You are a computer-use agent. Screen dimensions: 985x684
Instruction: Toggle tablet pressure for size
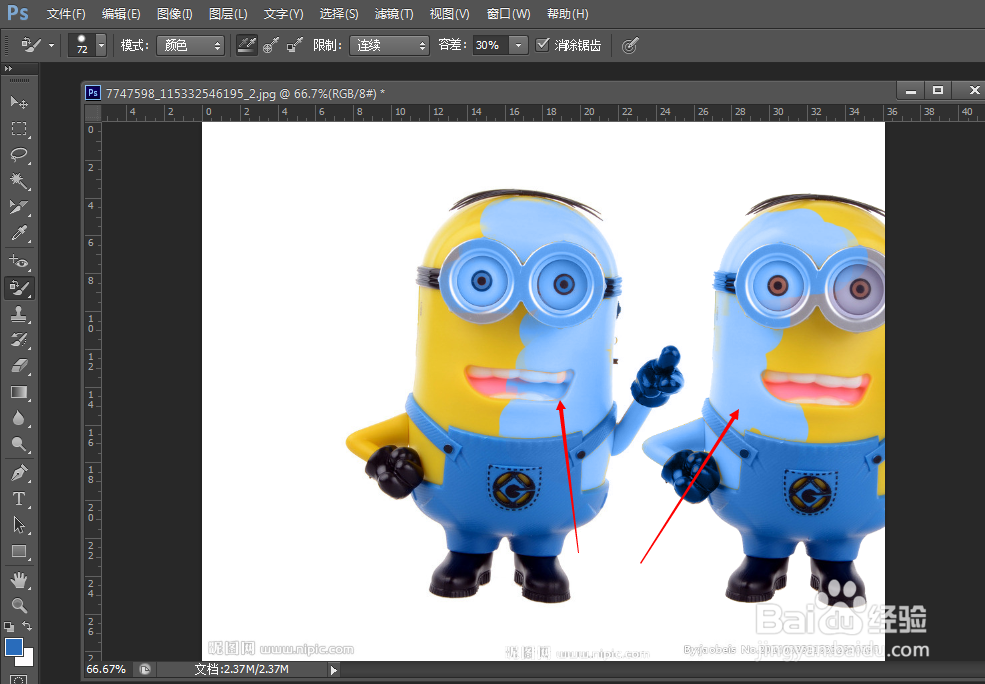[x=630, y=45]
